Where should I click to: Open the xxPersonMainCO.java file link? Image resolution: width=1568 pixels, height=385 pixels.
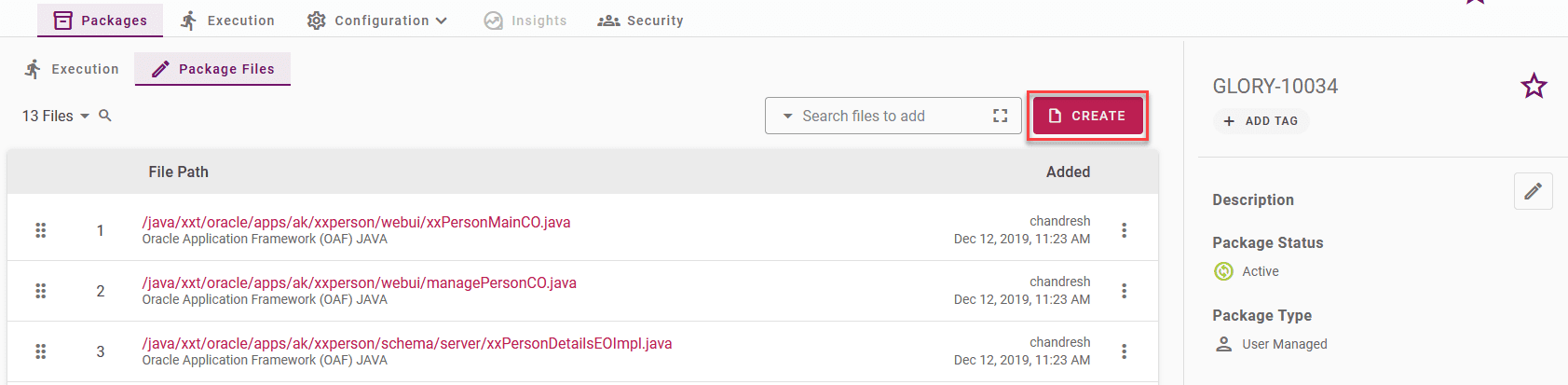(356, 222)
